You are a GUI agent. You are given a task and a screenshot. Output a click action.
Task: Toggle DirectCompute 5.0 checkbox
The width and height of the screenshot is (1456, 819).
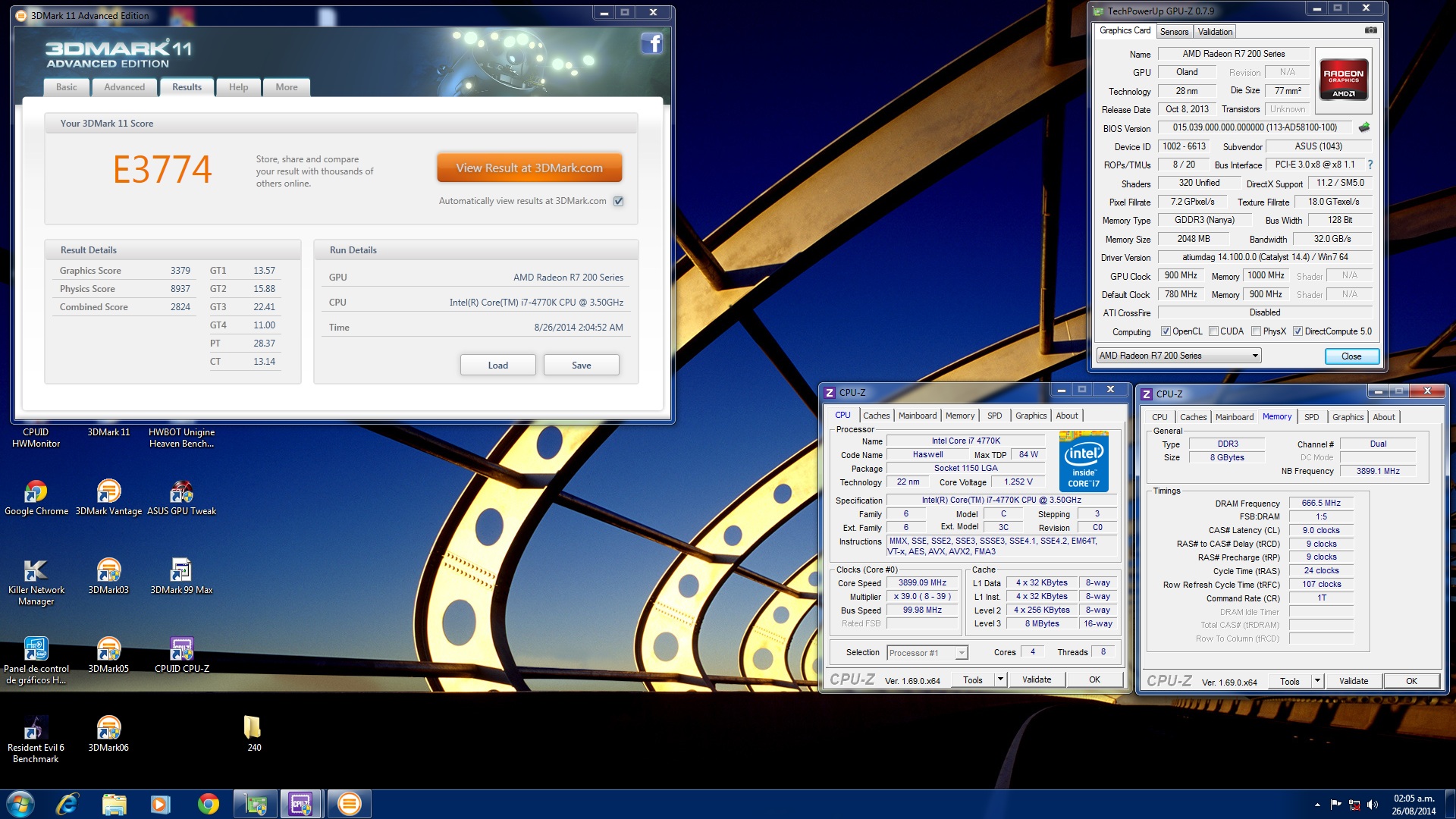(1298, 331)
